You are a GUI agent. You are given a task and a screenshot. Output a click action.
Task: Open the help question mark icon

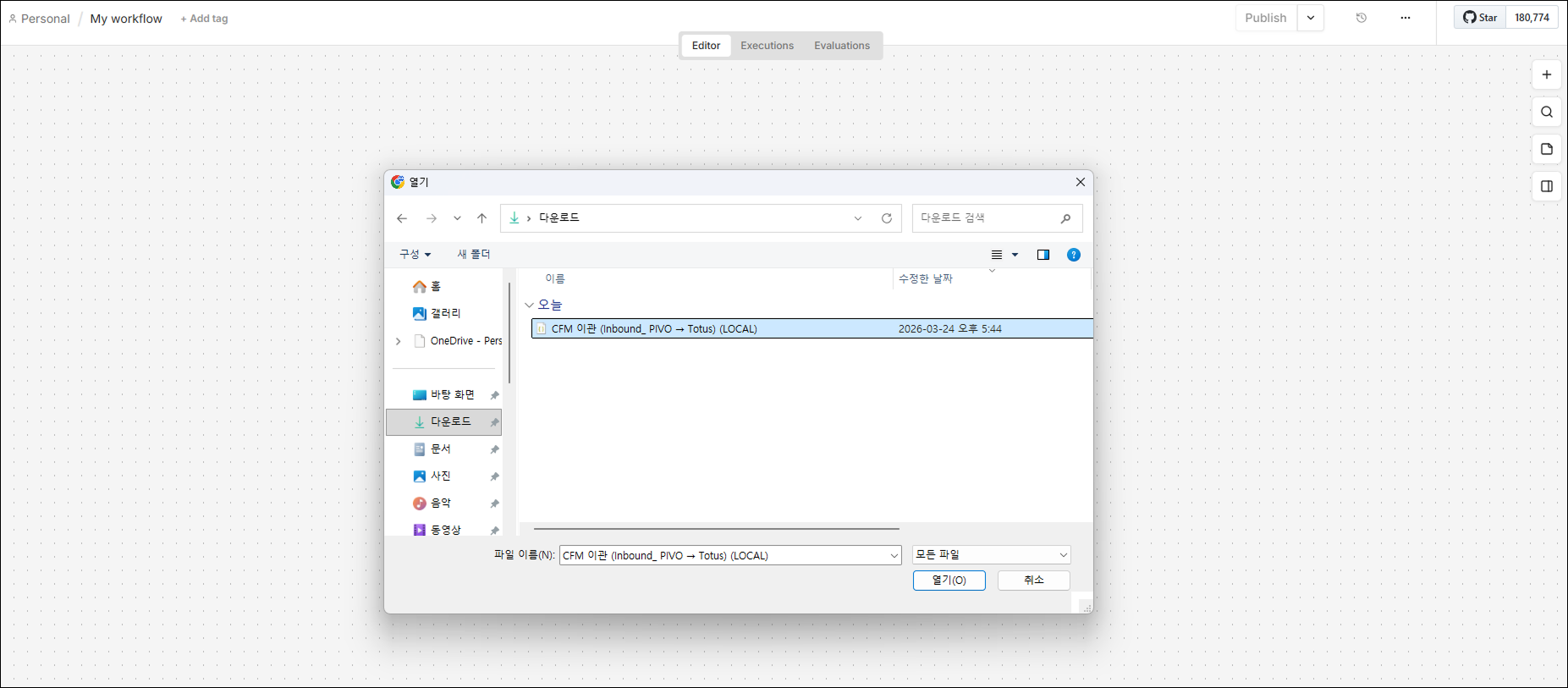point(1074,255)
